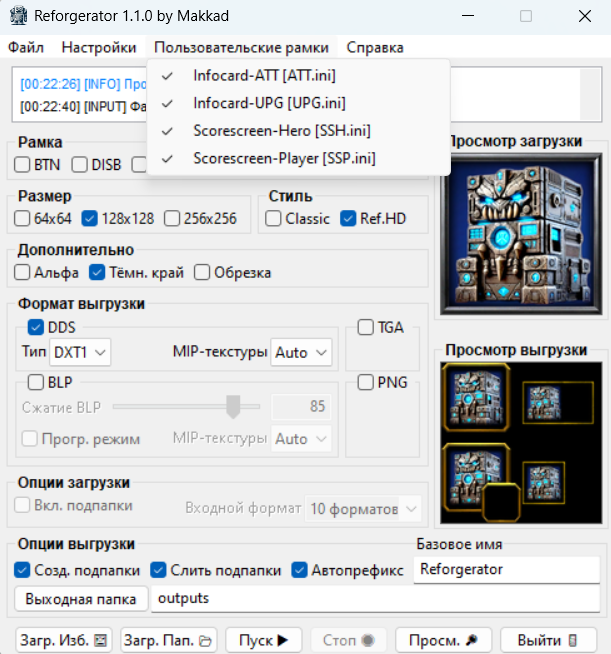The image size is (611, 654).
Task: Toggle the Автопрефикс checkbox
Action: pos(299,570)
